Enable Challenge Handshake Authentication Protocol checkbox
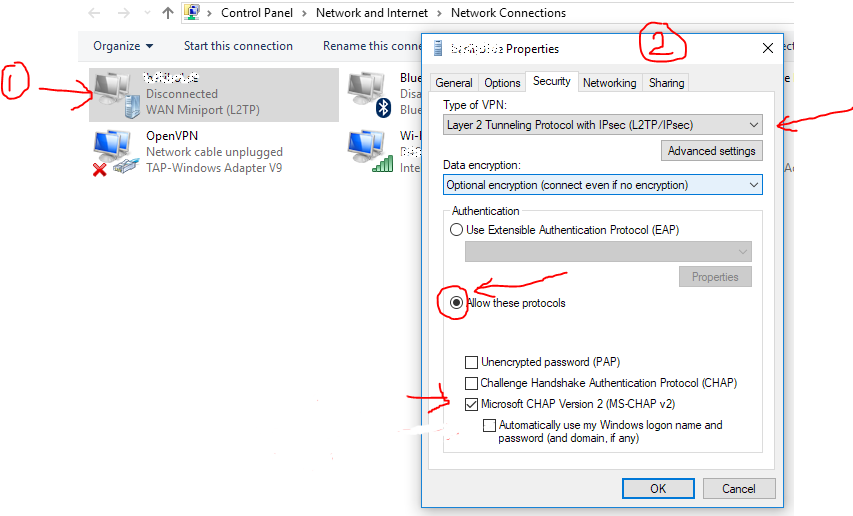The image size is (853, 516). 472,383
